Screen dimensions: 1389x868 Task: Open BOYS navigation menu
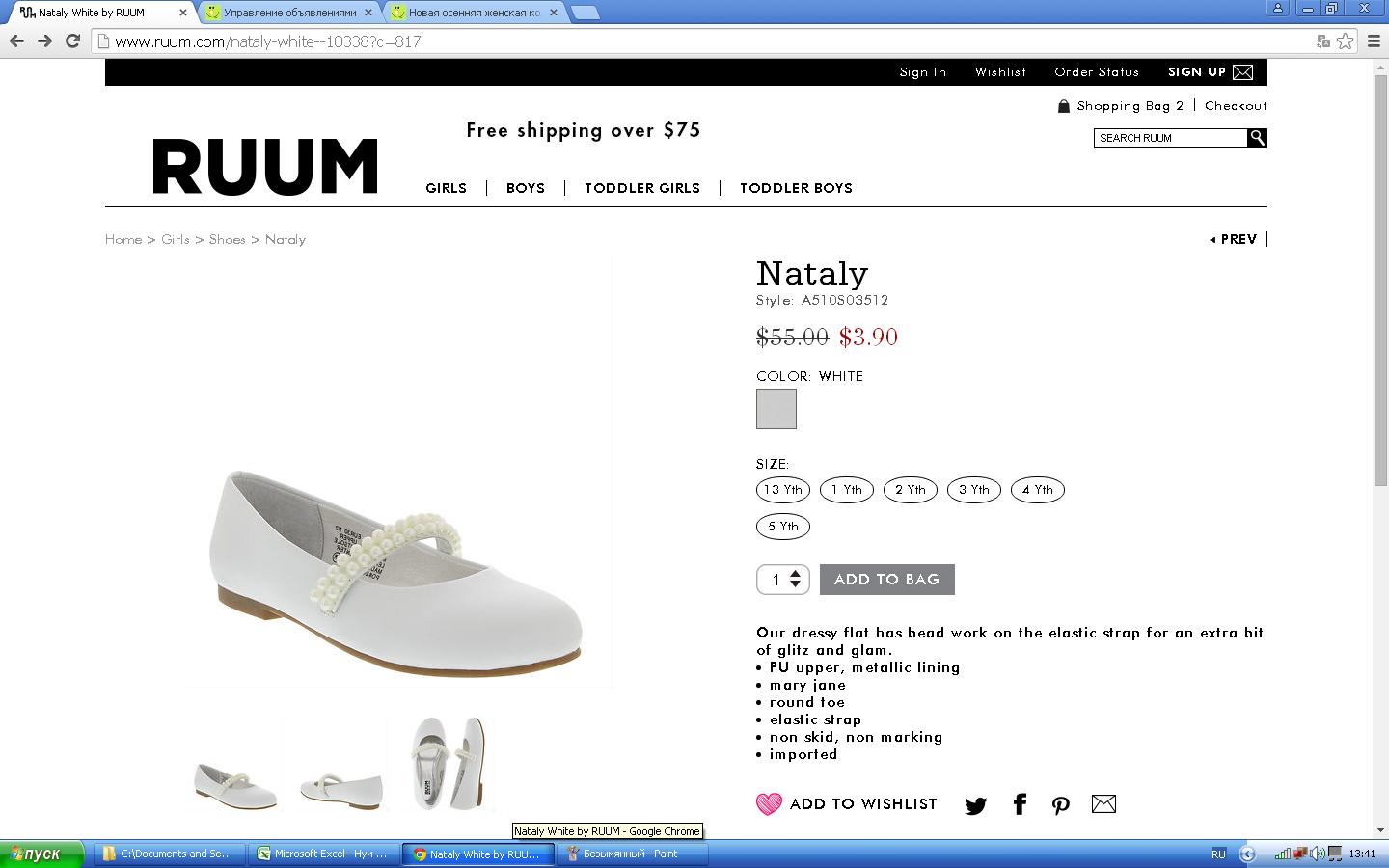pyautogui.click(x=526, y=188)
